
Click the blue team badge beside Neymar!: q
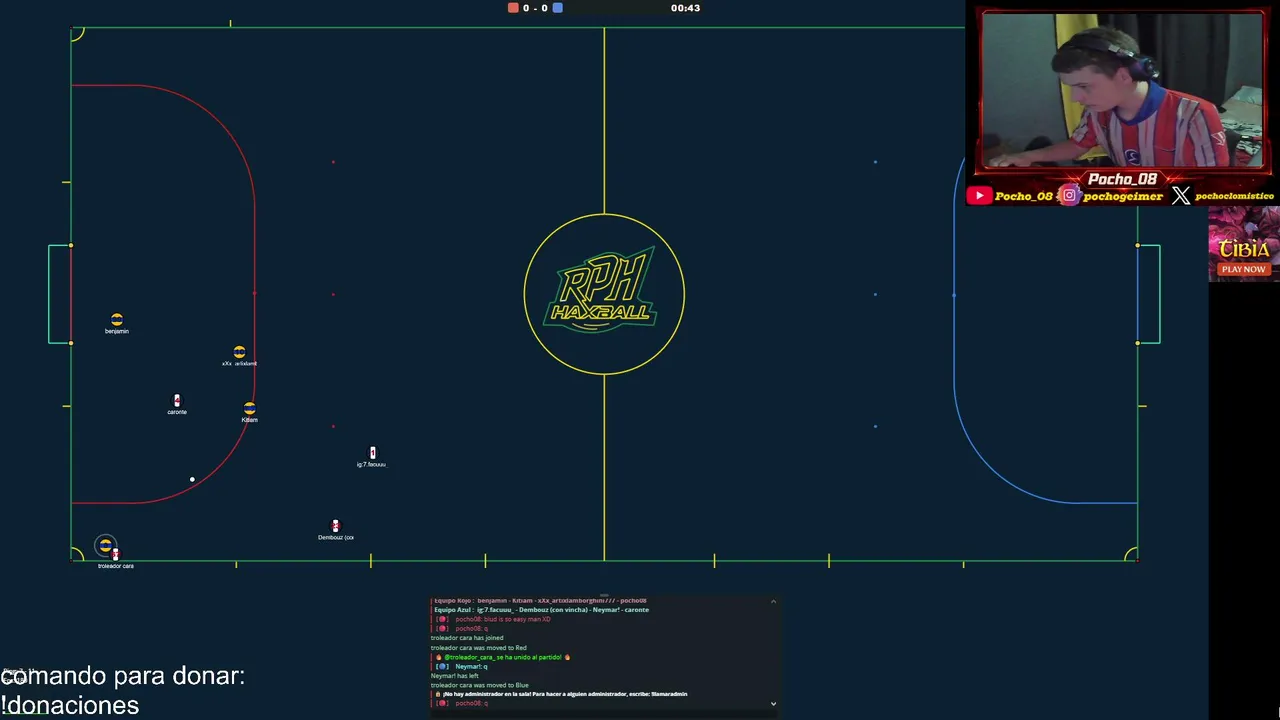click(442, 666)
